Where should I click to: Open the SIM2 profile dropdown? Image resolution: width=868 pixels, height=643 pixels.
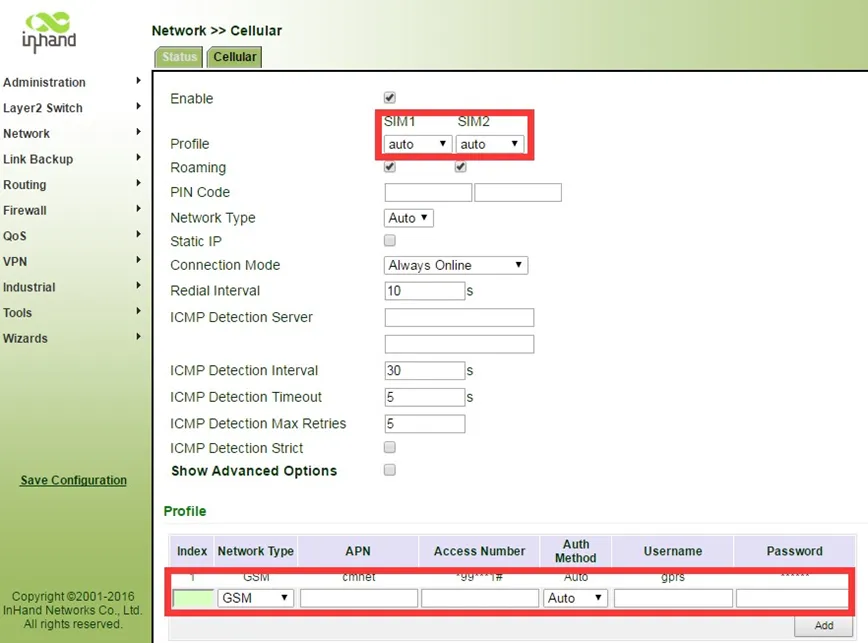point(489,144)
